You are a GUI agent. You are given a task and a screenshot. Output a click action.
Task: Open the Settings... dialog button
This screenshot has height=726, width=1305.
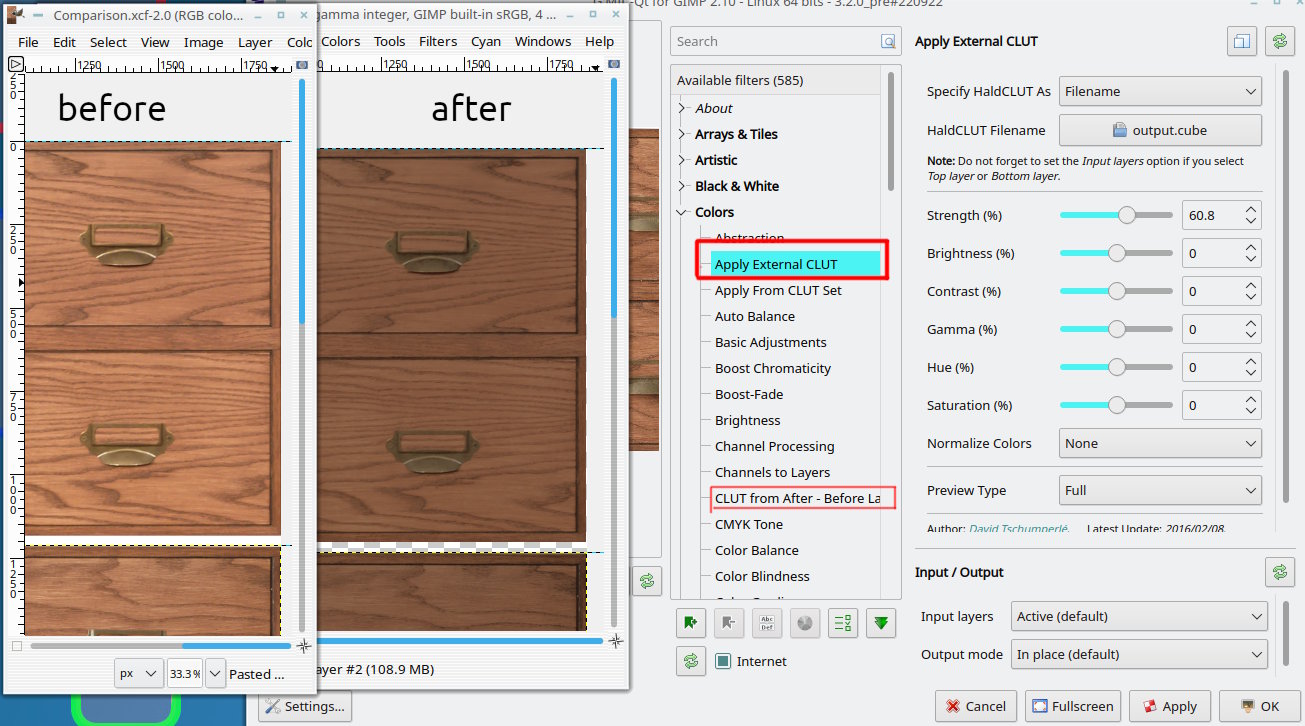304,706
